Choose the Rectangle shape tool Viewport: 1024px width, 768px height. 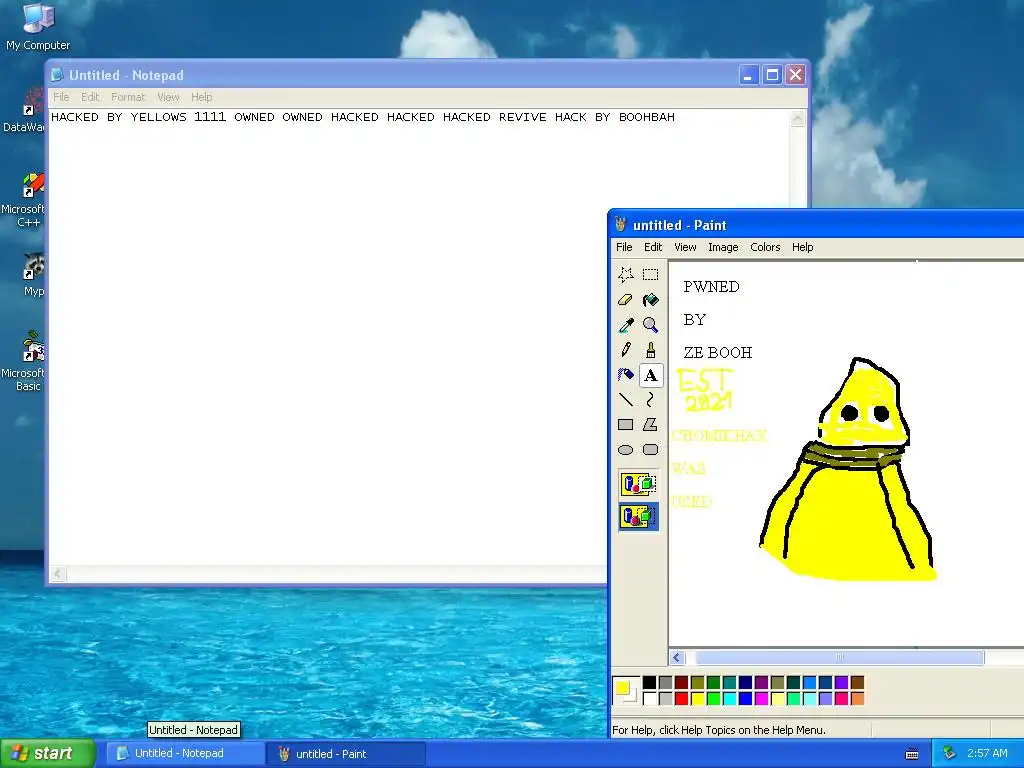(x=626, y=424)
